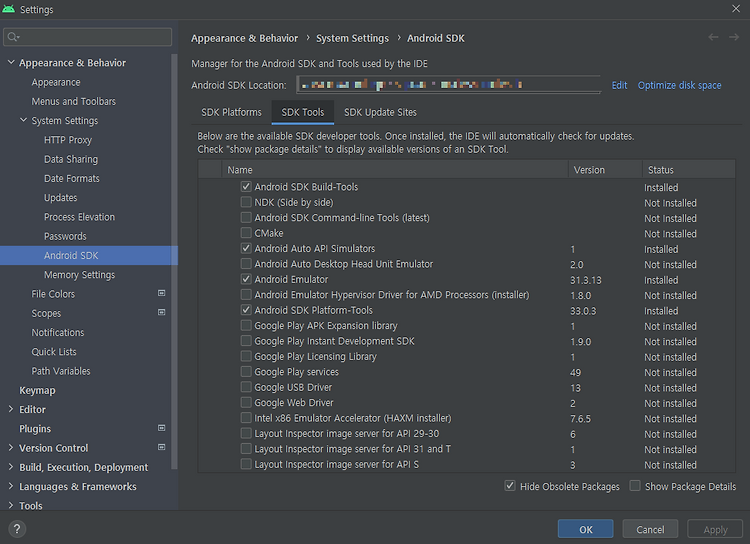Click the forward navigation arrow
The image size is (750, 544).
[734, 37]
